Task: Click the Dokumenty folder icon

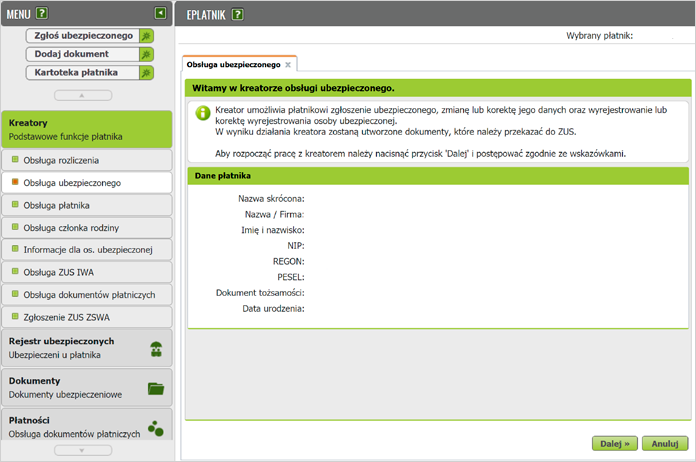Action: (156, 388)
